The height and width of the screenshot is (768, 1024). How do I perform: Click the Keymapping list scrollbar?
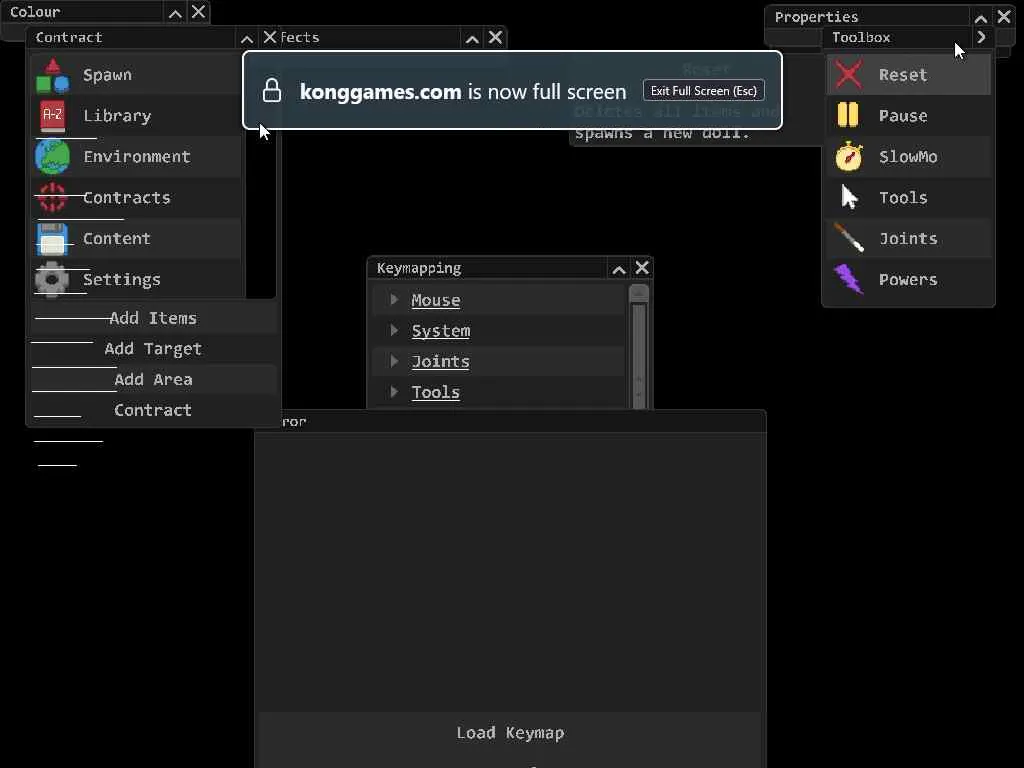pyautogui.click(x=639, y=347)
